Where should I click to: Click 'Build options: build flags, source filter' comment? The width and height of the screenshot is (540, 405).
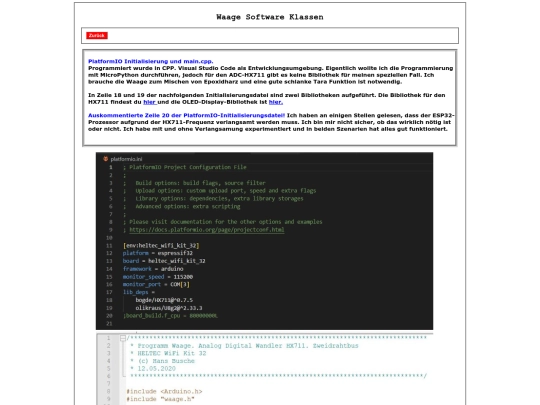tap(200, 183)
